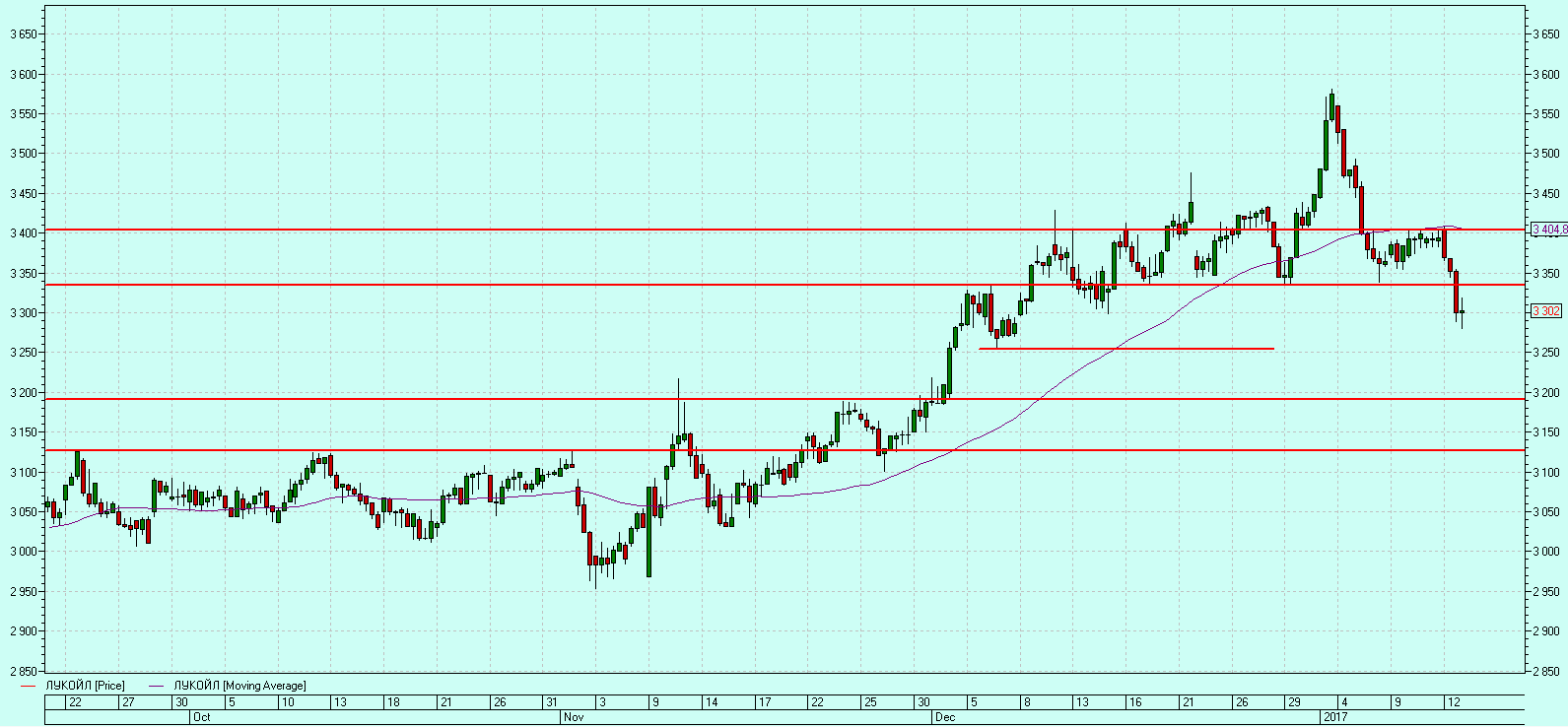Viewport: 1568px width, 727px height.
Task: Click the 8 date label in December
Action: [x=1026, y=702]
